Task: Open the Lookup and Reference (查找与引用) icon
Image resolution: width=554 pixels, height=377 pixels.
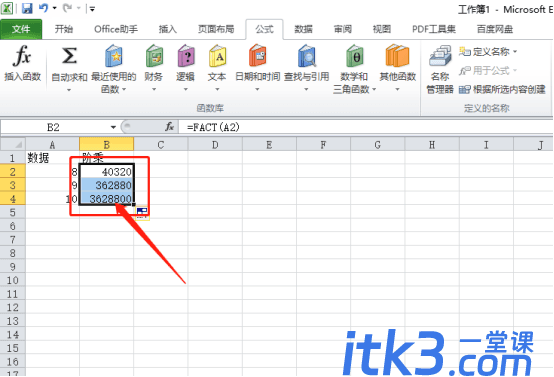Action: coord(306,56)
